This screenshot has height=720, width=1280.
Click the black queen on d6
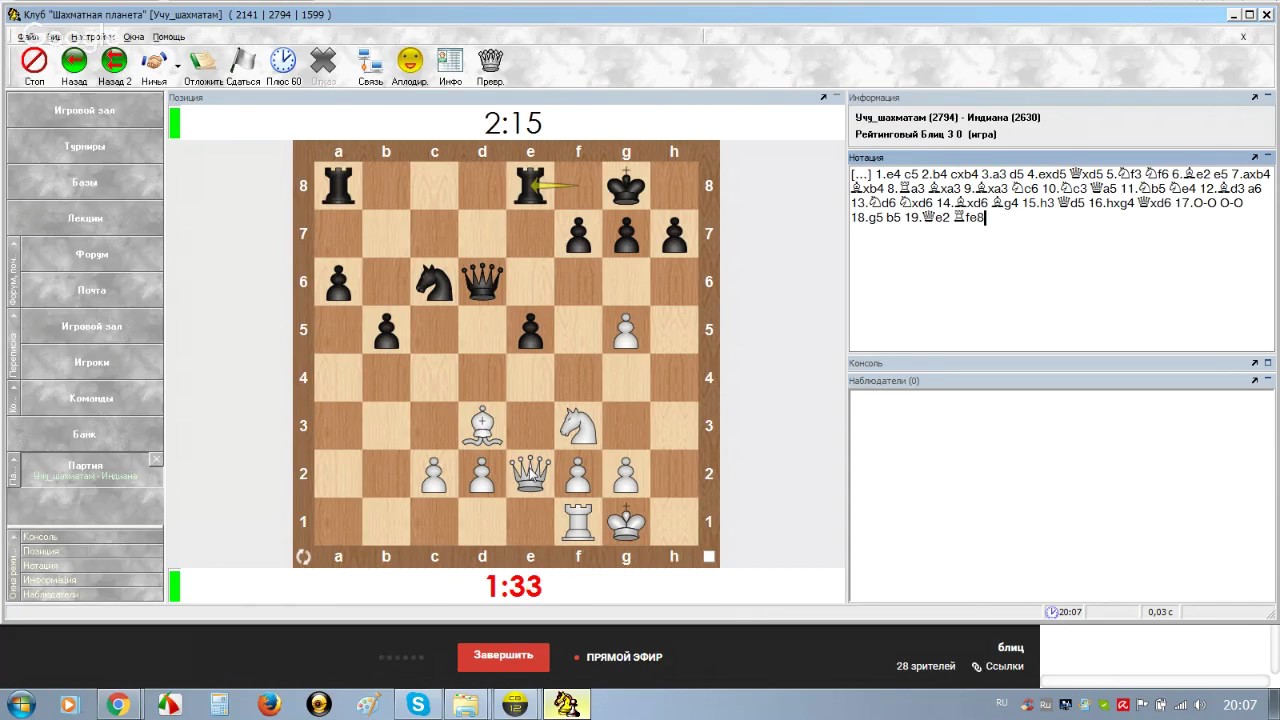[x=482, y=281]
